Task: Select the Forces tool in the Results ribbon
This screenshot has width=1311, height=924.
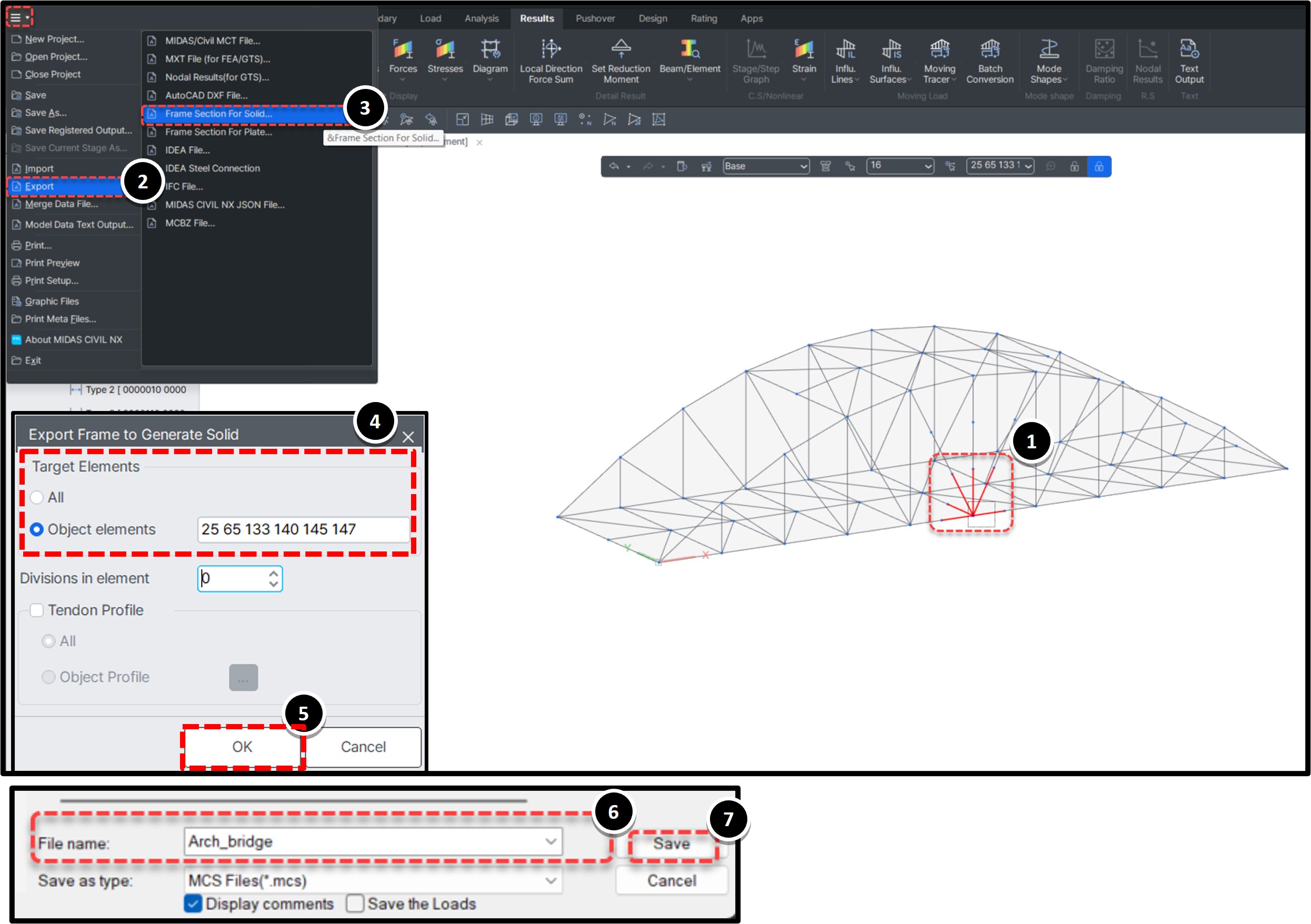Action: [403, 57]
